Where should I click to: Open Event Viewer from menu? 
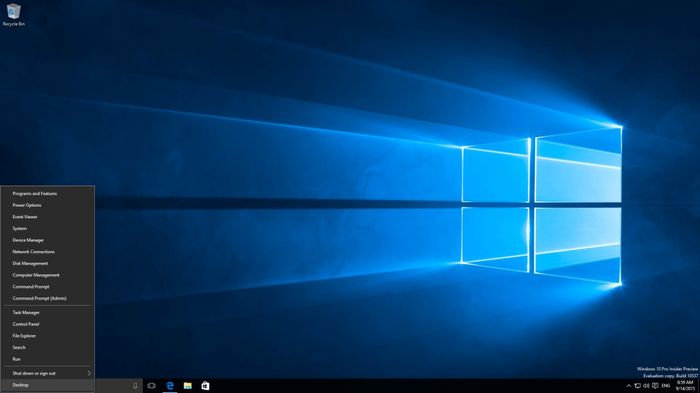(x=48, y=217)
